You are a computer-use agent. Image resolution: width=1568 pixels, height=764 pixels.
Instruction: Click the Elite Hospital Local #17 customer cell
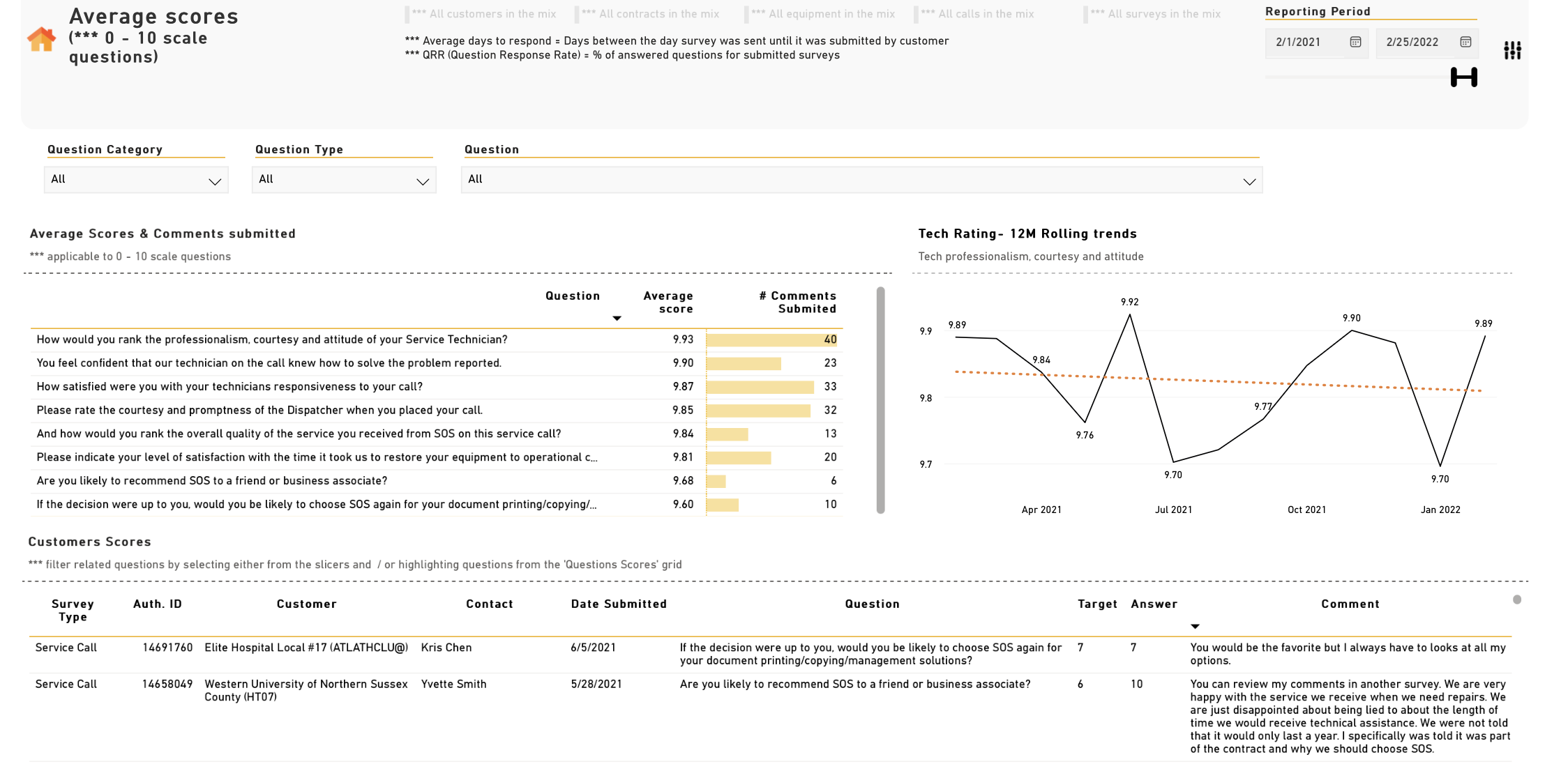point(306,648)
